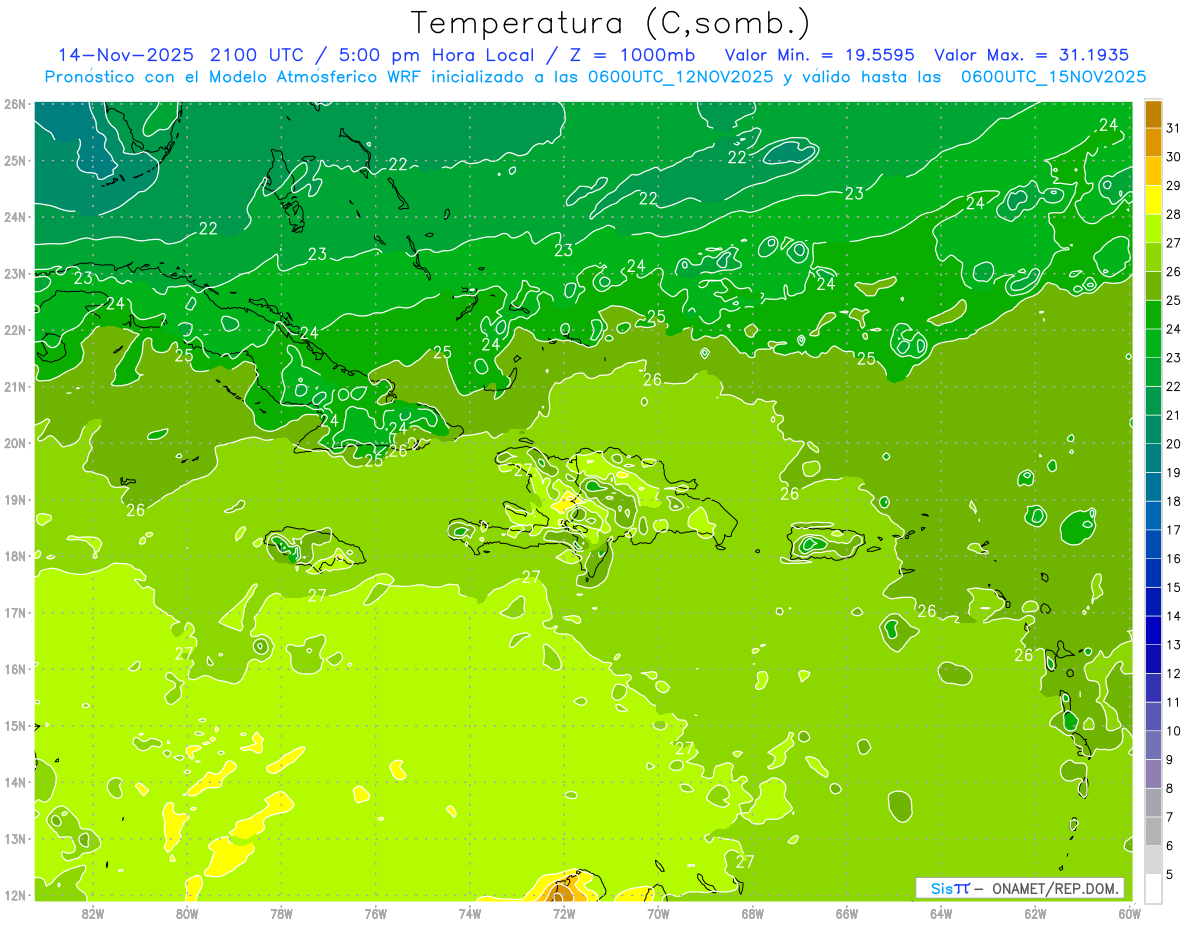This screenshot has width=1200, height=927.
Task: Click legend value 30 on the color bar
Action: 1174,157
